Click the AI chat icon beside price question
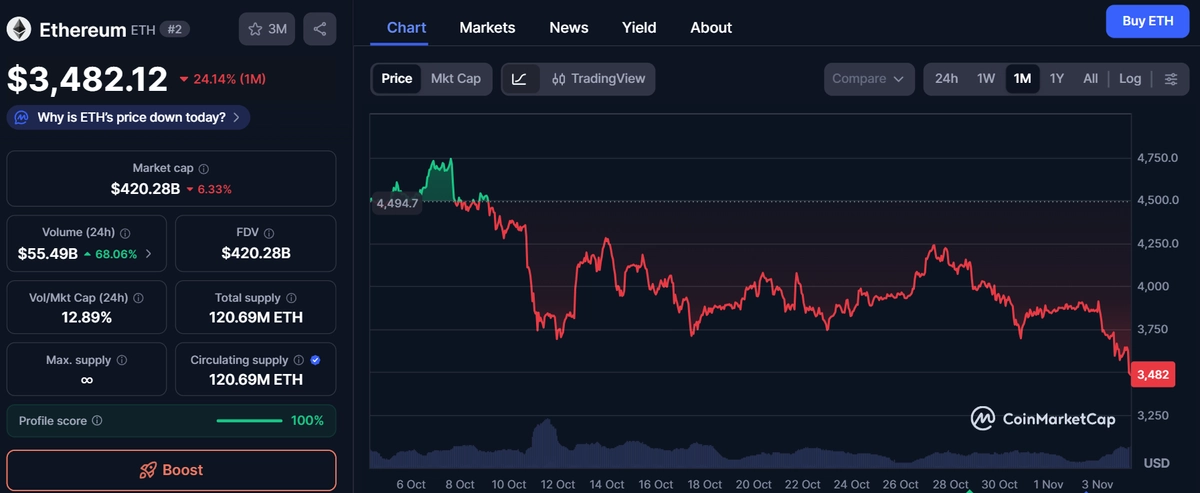Viewport: 1200px width, 493px height. pos(21,118)
